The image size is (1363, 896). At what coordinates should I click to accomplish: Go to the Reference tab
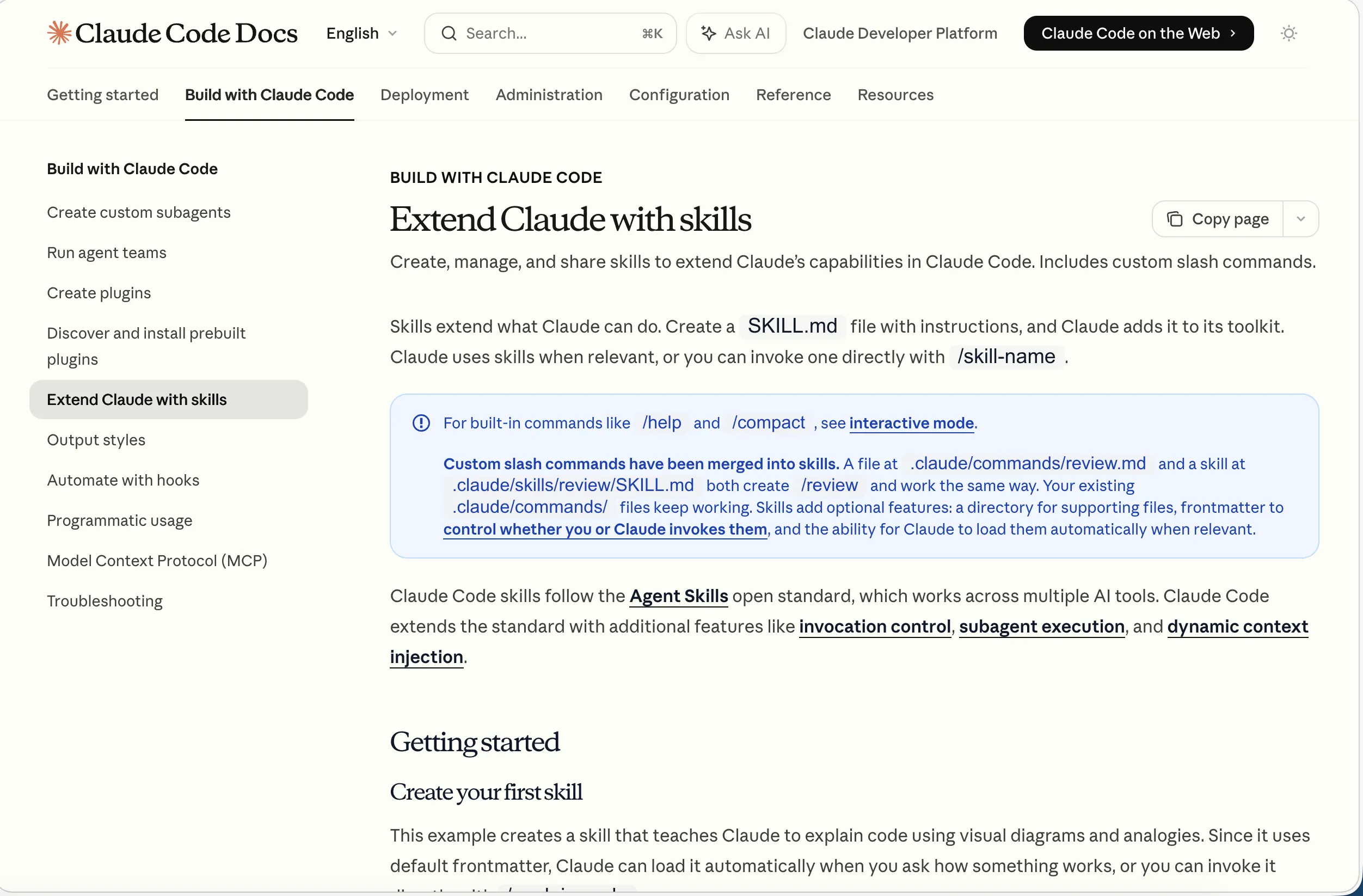pyautogui.click(x=793, y=95)
